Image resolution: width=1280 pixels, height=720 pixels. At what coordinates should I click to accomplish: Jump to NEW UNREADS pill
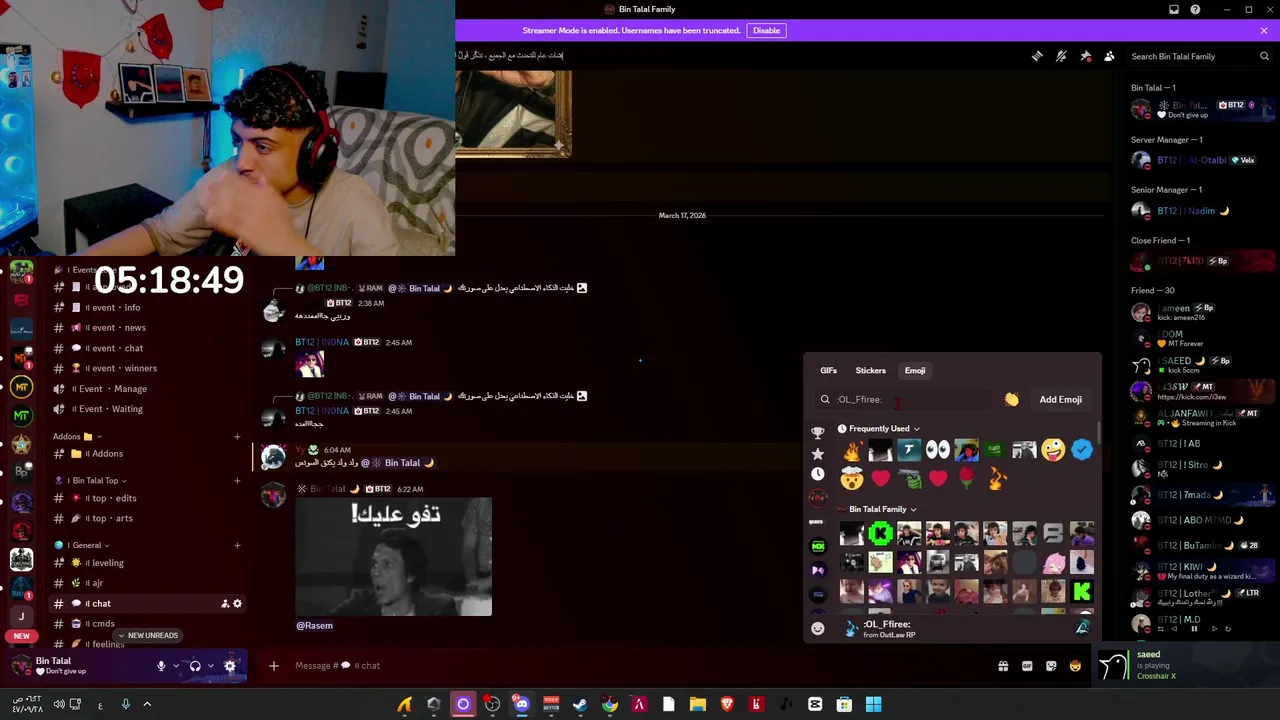(148, 636)
